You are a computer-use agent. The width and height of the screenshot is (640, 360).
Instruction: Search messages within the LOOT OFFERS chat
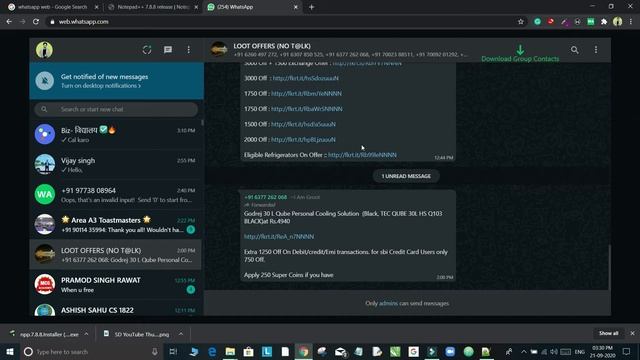[x=575, y=50]
